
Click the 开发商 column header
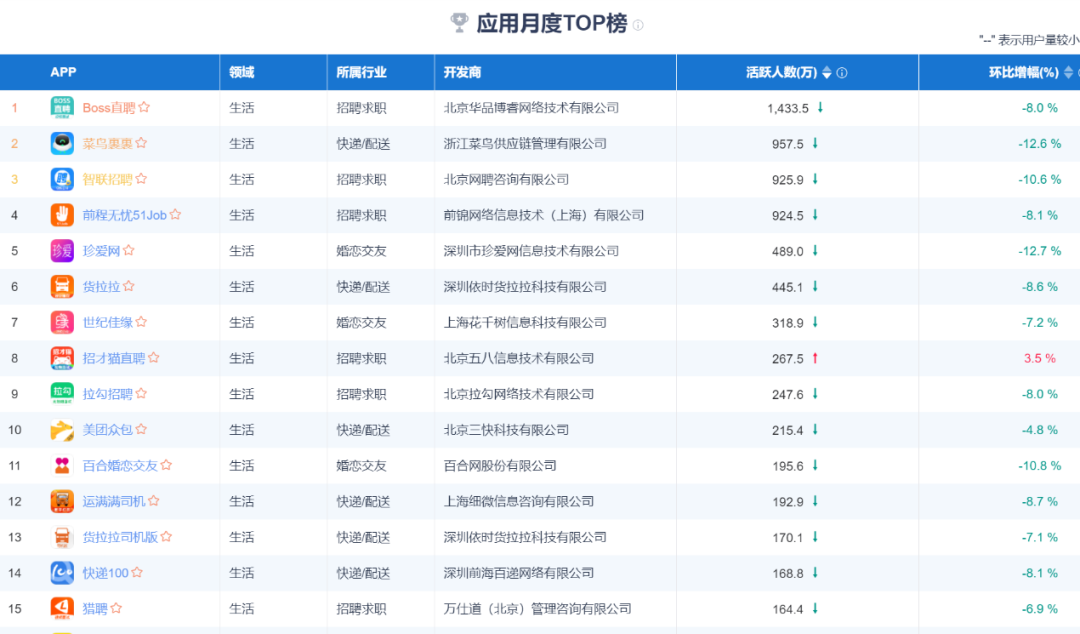click(462, 72)
